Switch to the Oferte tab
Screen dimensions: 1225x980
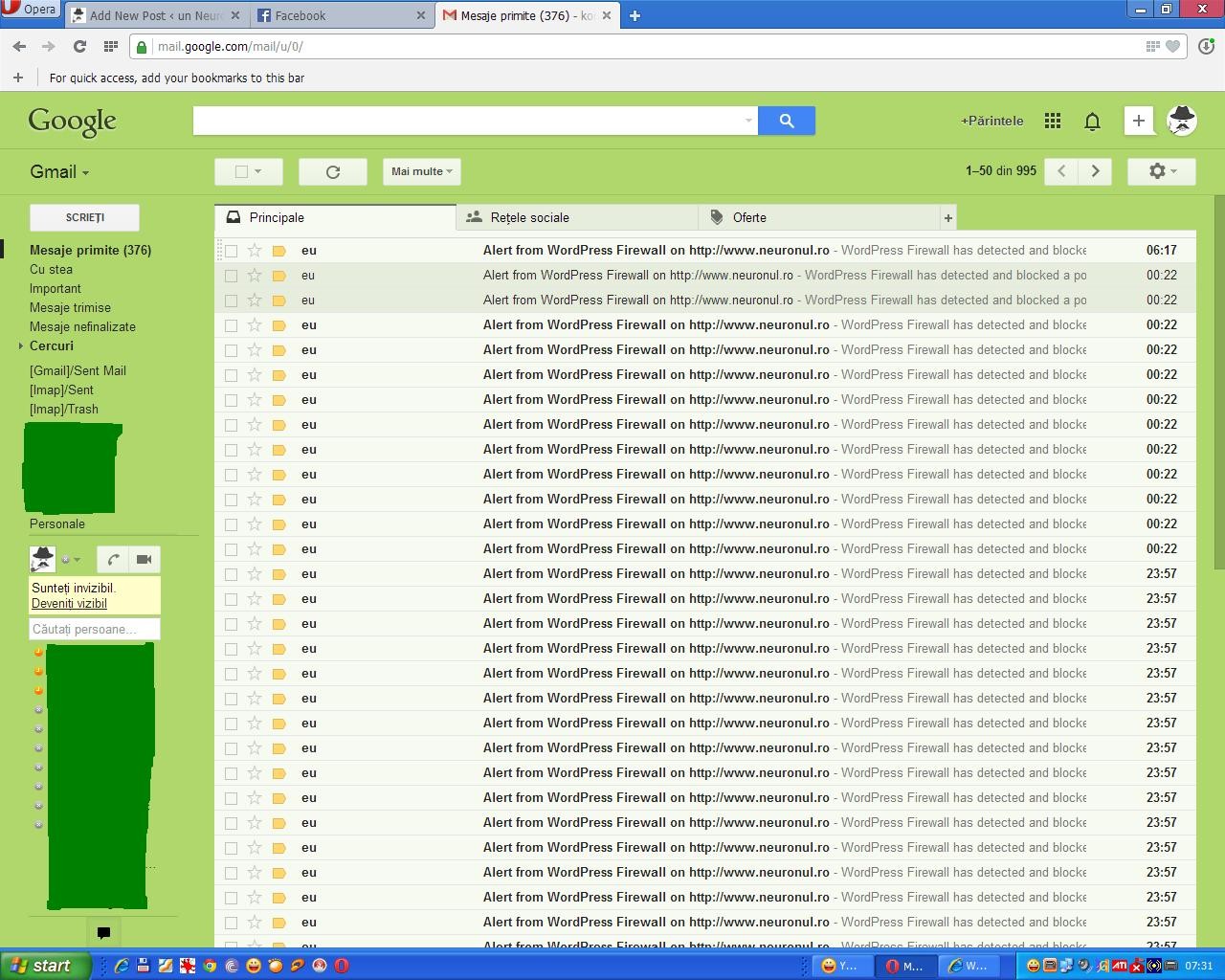pyautogui.click(x=819, y=218)
